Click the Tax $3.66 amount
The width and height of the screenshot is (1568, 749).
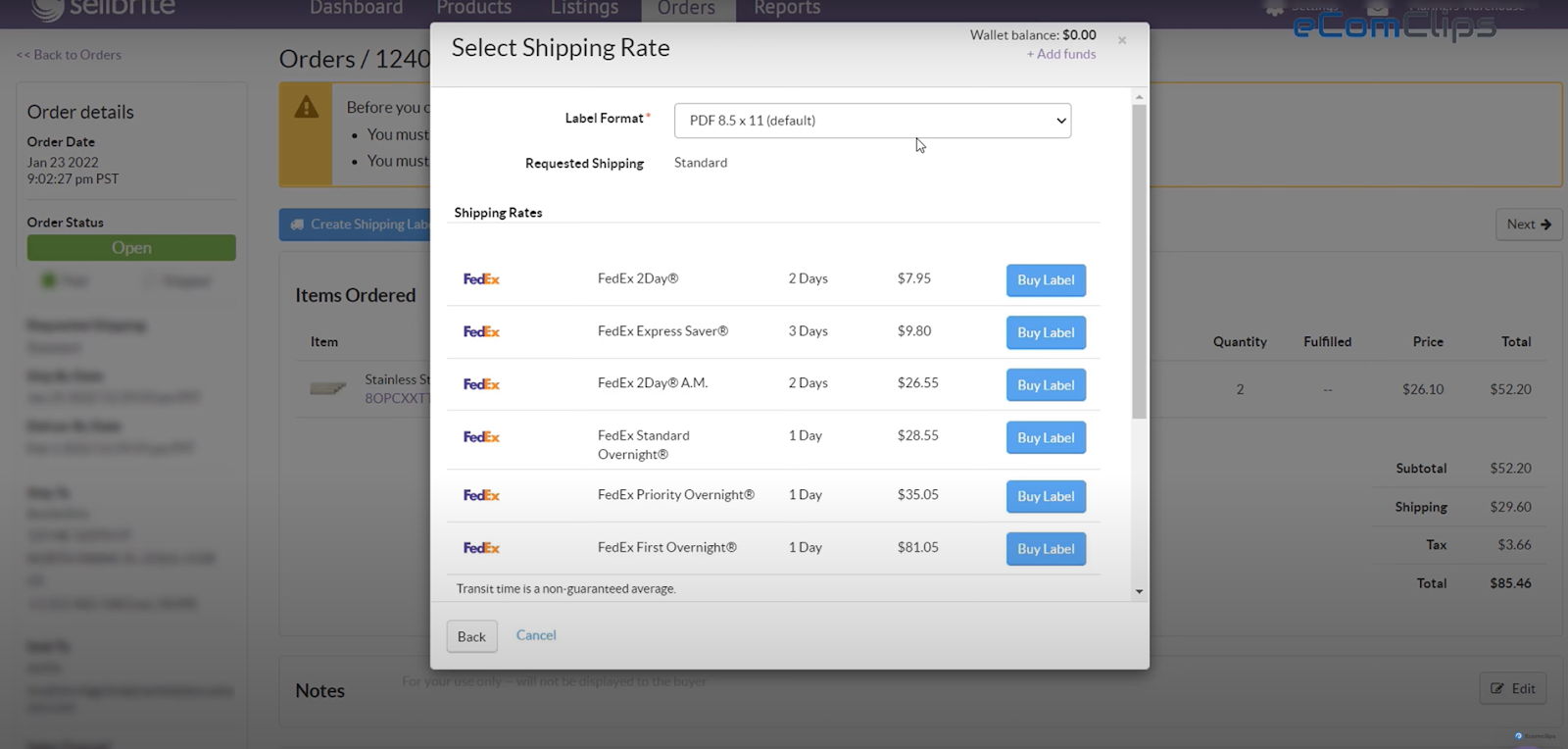(x=1514, y=545)
